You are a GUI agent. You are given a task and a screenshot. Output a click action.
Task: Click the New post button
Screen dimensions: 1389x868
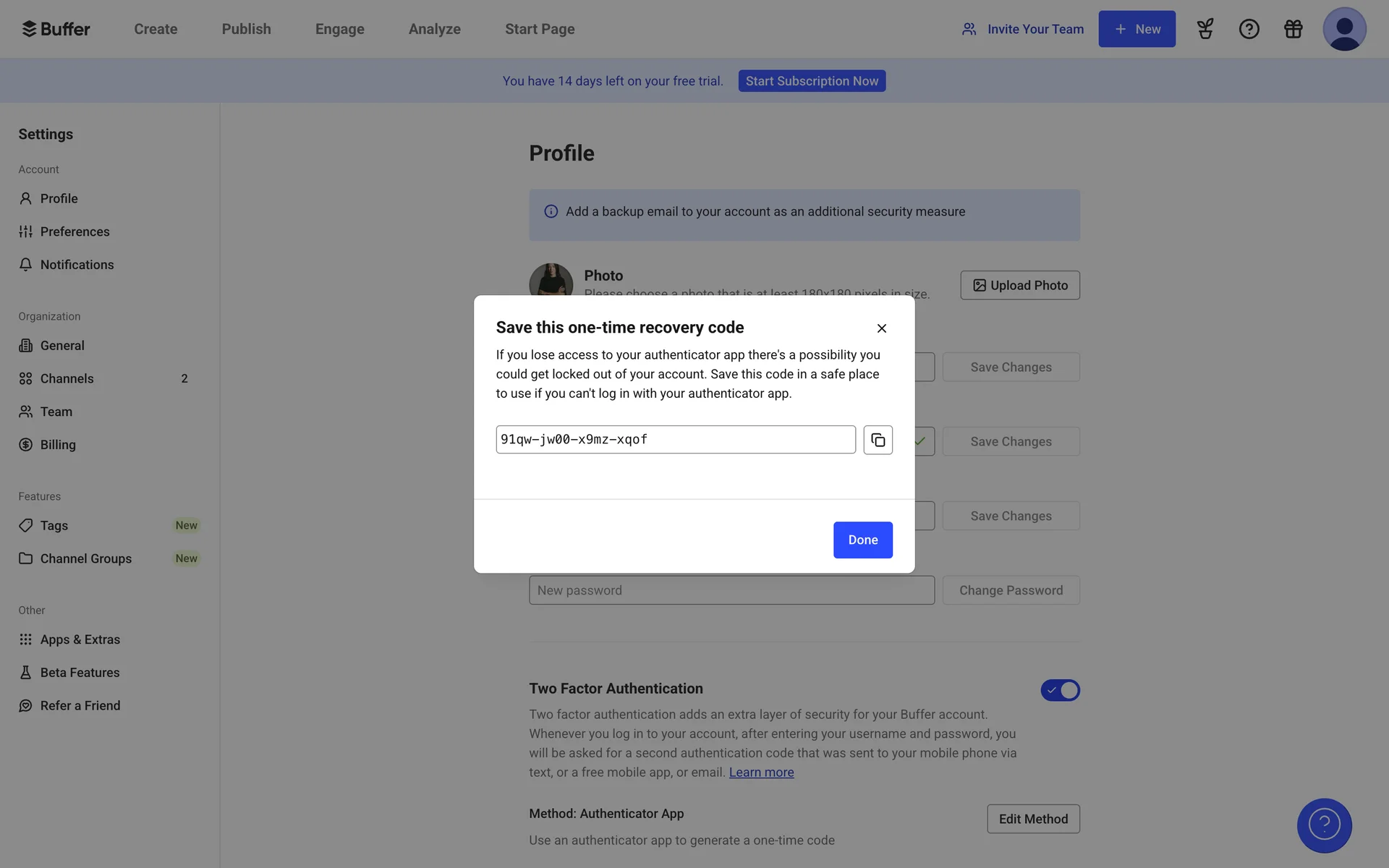[1137, 29]
